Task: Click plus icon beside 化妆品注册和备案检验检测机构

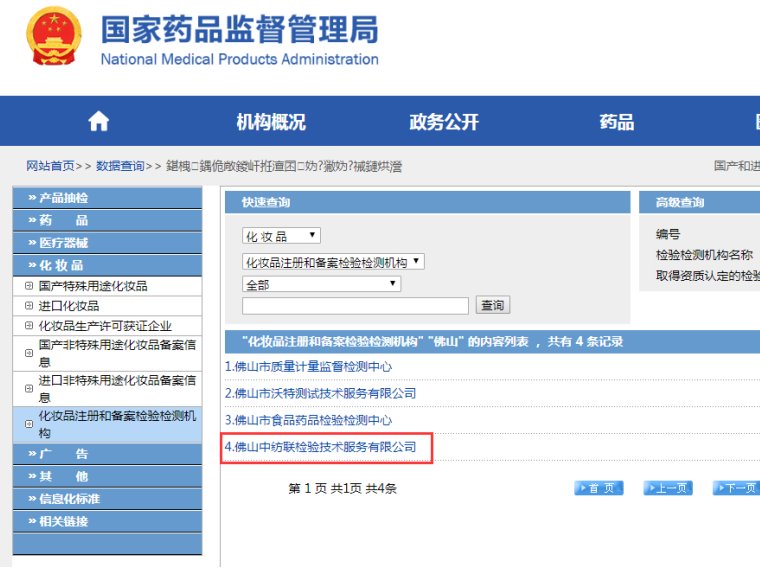Action: point(29,424)
